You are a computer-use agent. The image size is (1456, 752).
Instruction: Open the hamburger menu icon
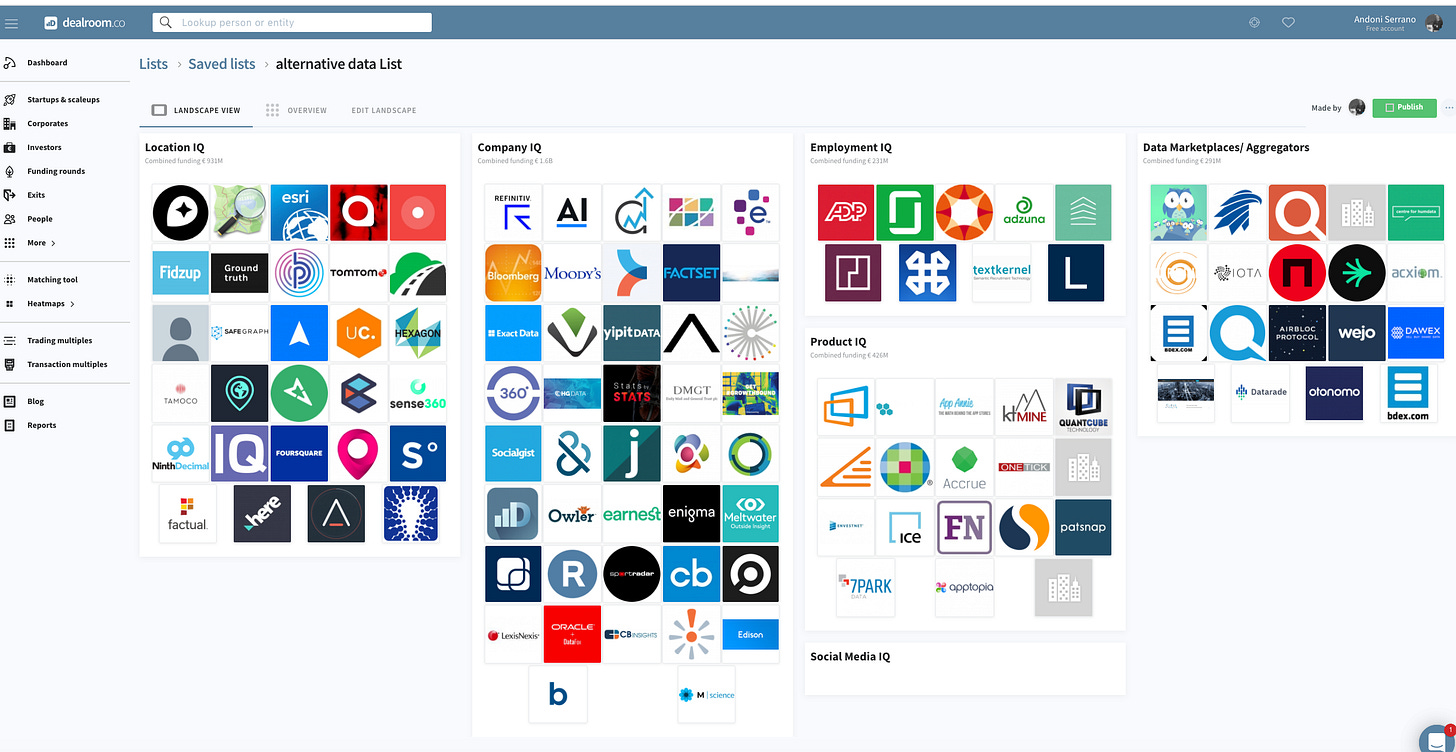(12, 23)
